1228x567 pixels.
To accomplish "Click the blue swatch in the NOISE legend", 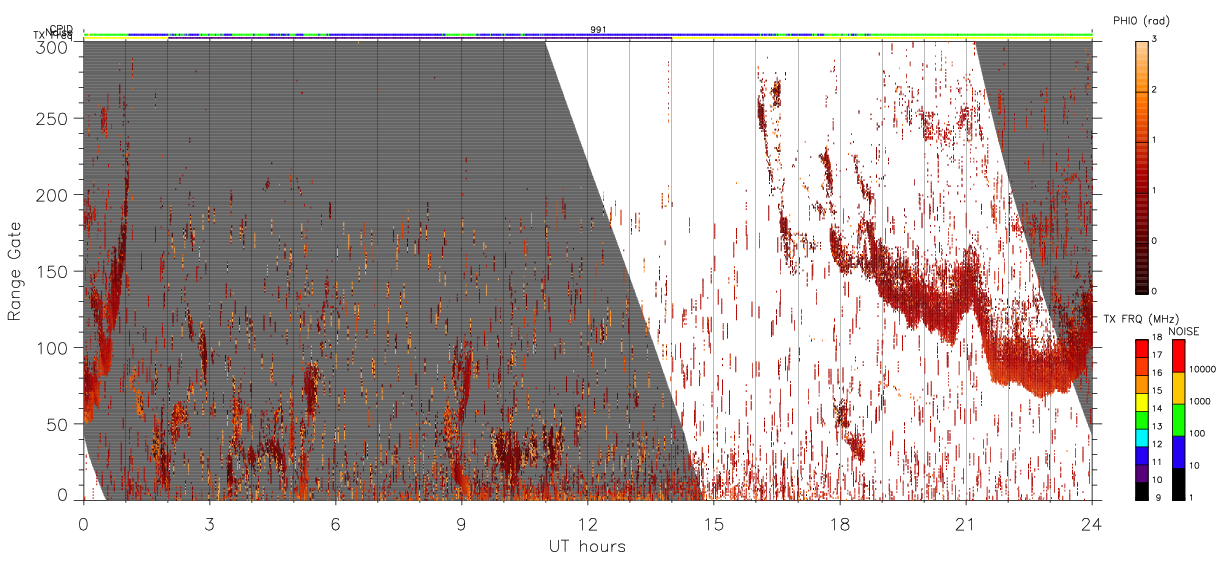I will point(1178,450).
